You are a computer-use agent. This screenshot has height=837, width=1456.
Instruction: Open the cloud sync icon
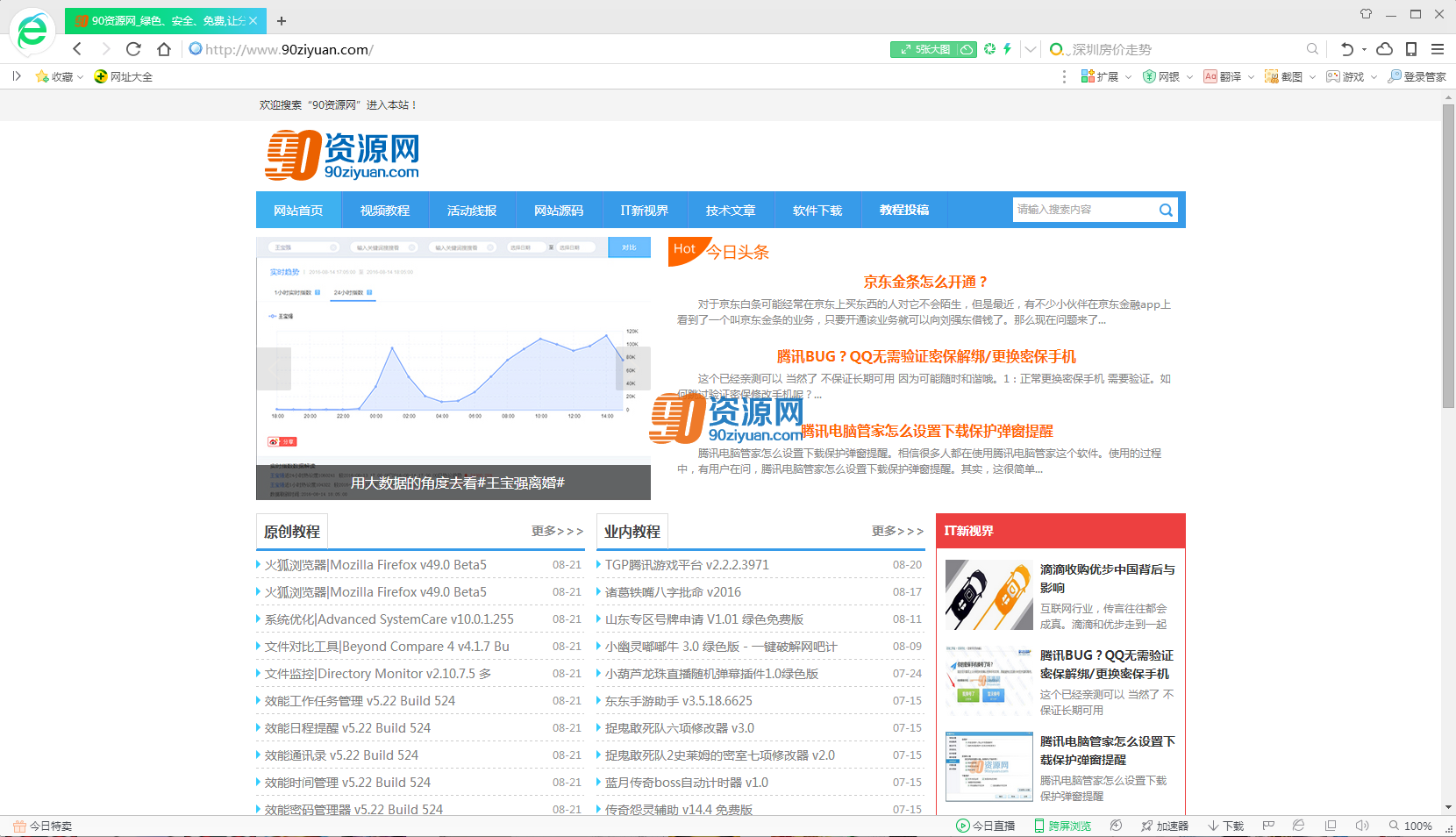point(1385,49)
